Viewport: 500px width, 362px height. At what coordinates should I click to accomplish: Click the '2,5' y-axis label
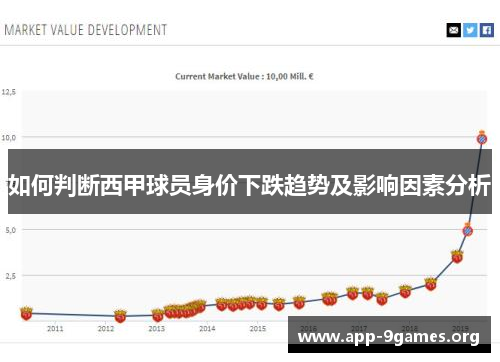tap(11, 276)
